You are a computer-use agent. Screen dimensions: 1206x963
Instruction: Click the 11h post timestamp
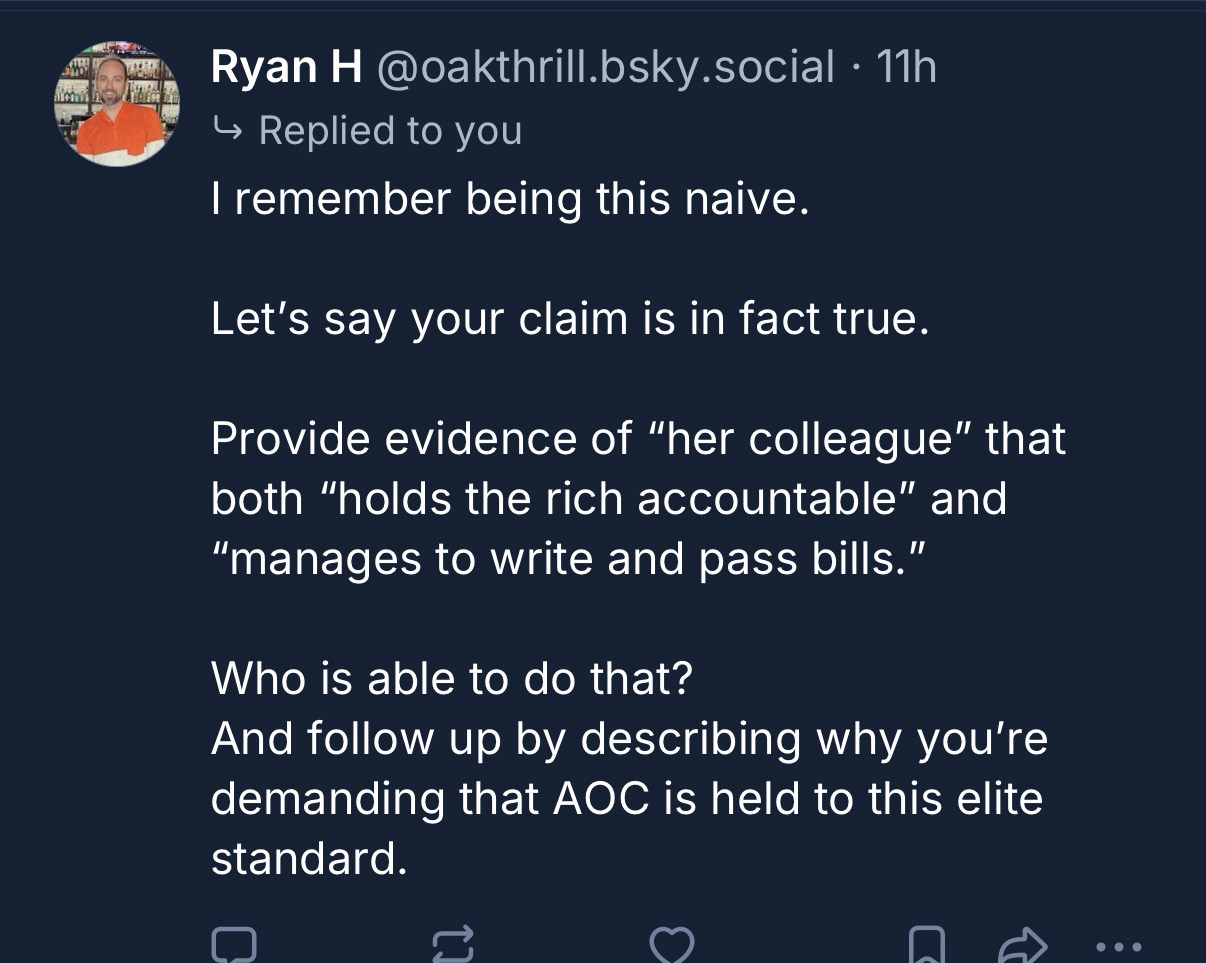click(906, 68)
